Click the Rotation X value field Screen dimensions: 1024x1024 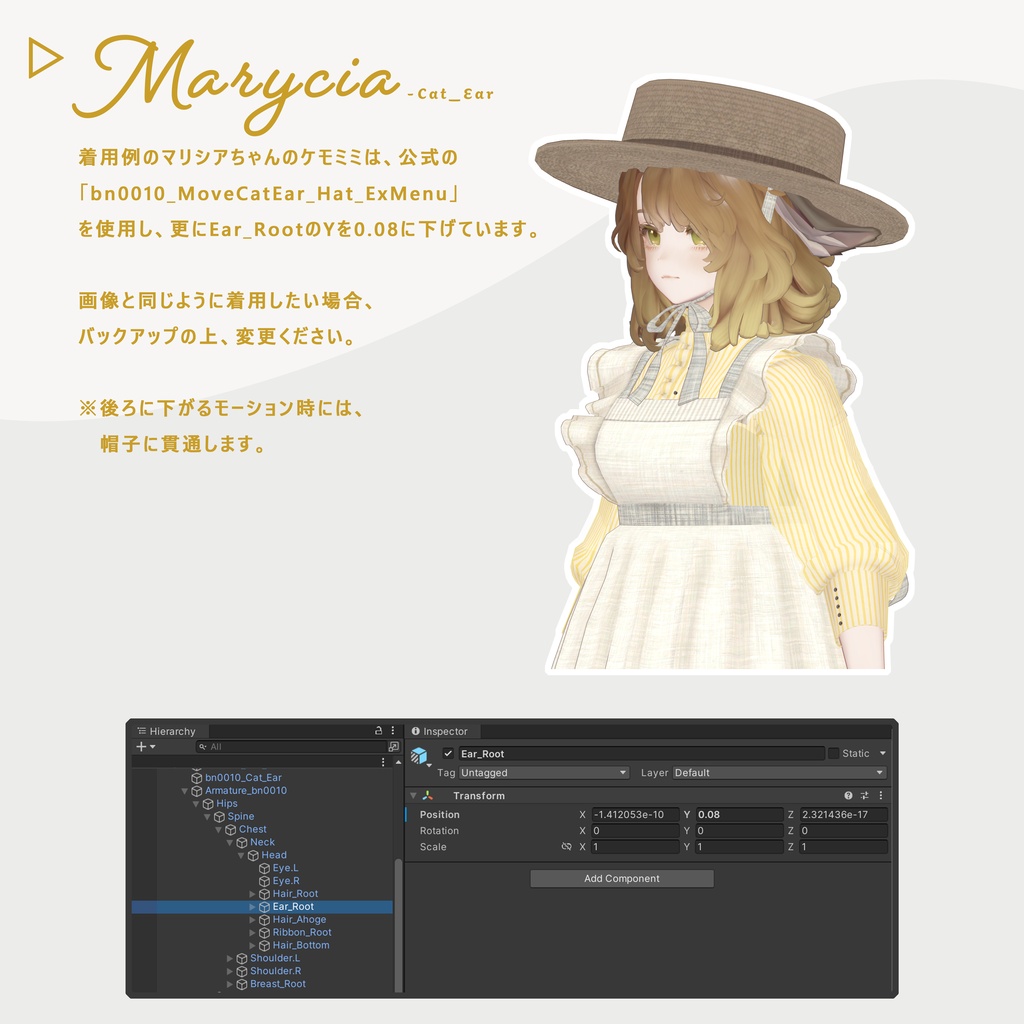click(635, 831)
